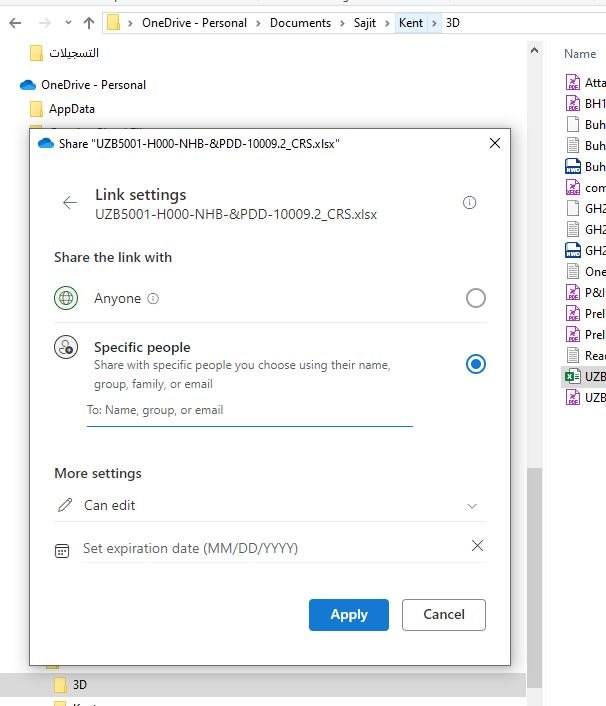Open recent locations dropdown arrow
The width and height of the screenshot is (606, 706).
point(68,22)
